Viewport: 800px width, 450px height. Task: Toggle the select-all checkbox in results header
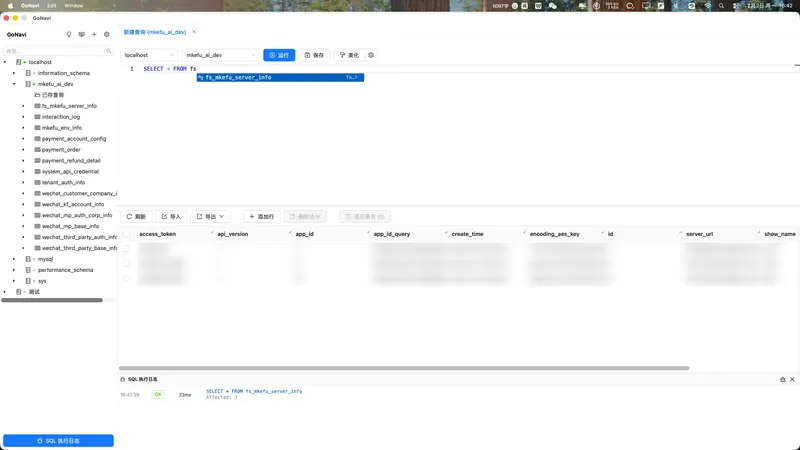click(126, 234)
